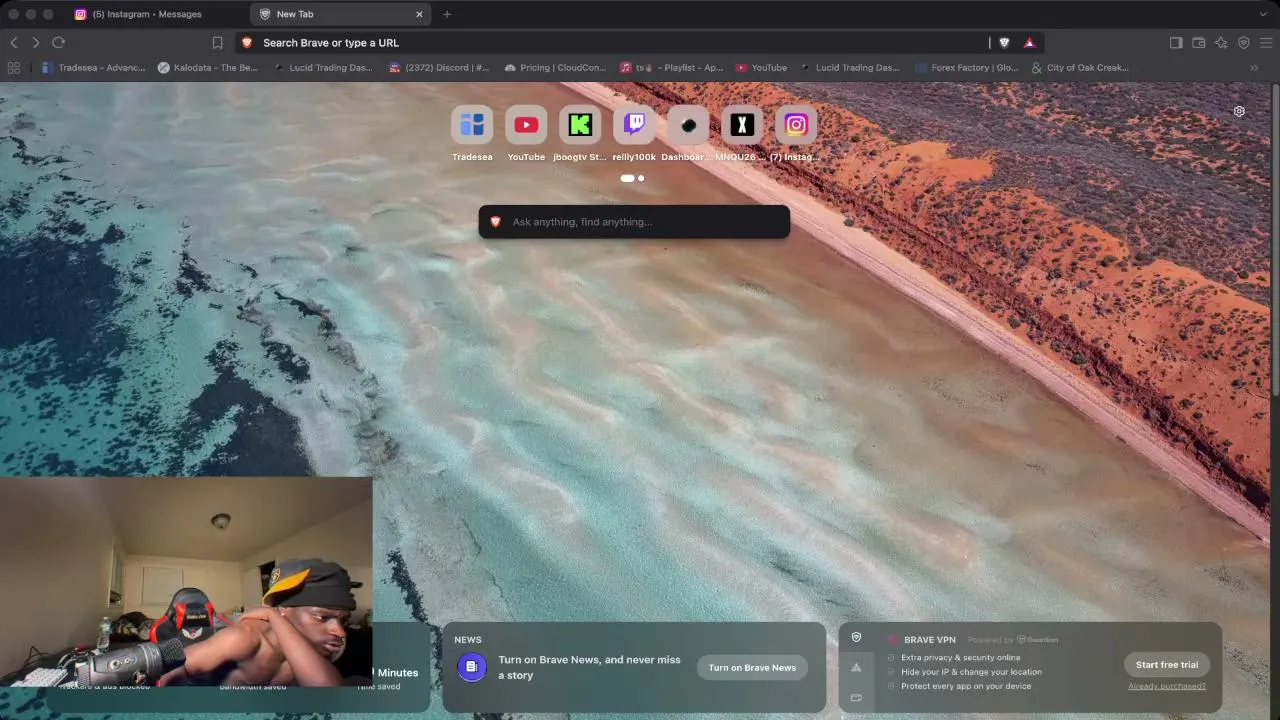1280x720 pixels.
Task: Expand the hidden bookmarks overflow chevron
Action: [1254, 68]
